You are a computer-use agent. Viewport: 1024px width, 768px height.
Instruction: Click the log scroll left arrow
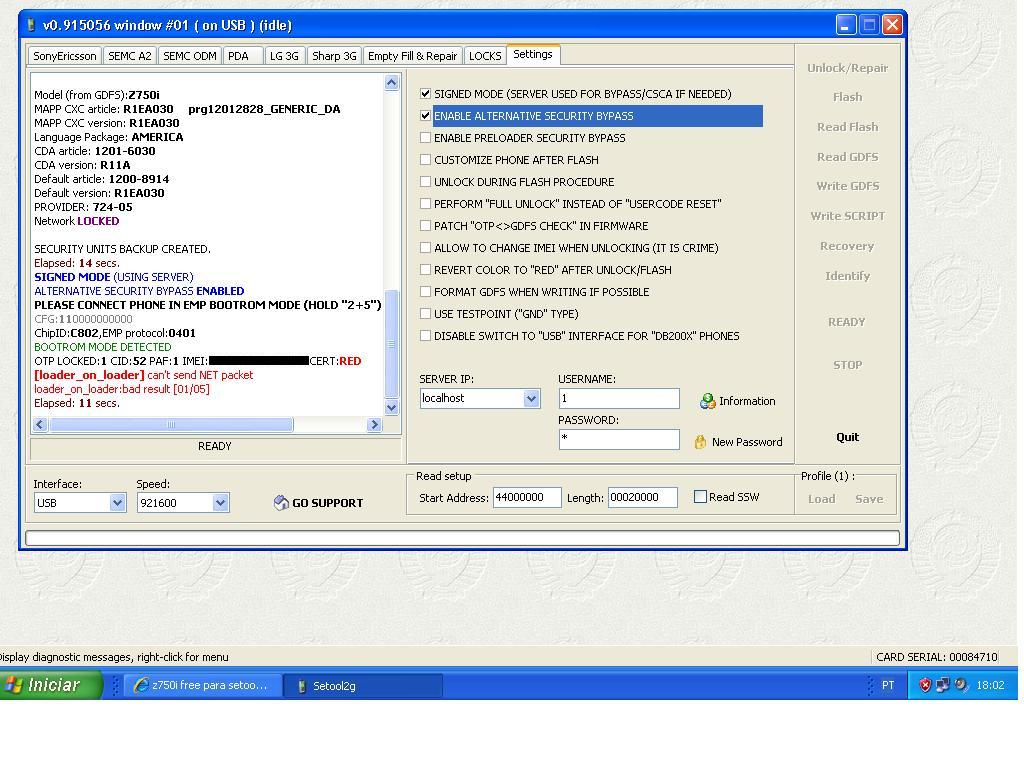(x=40, y=424)
